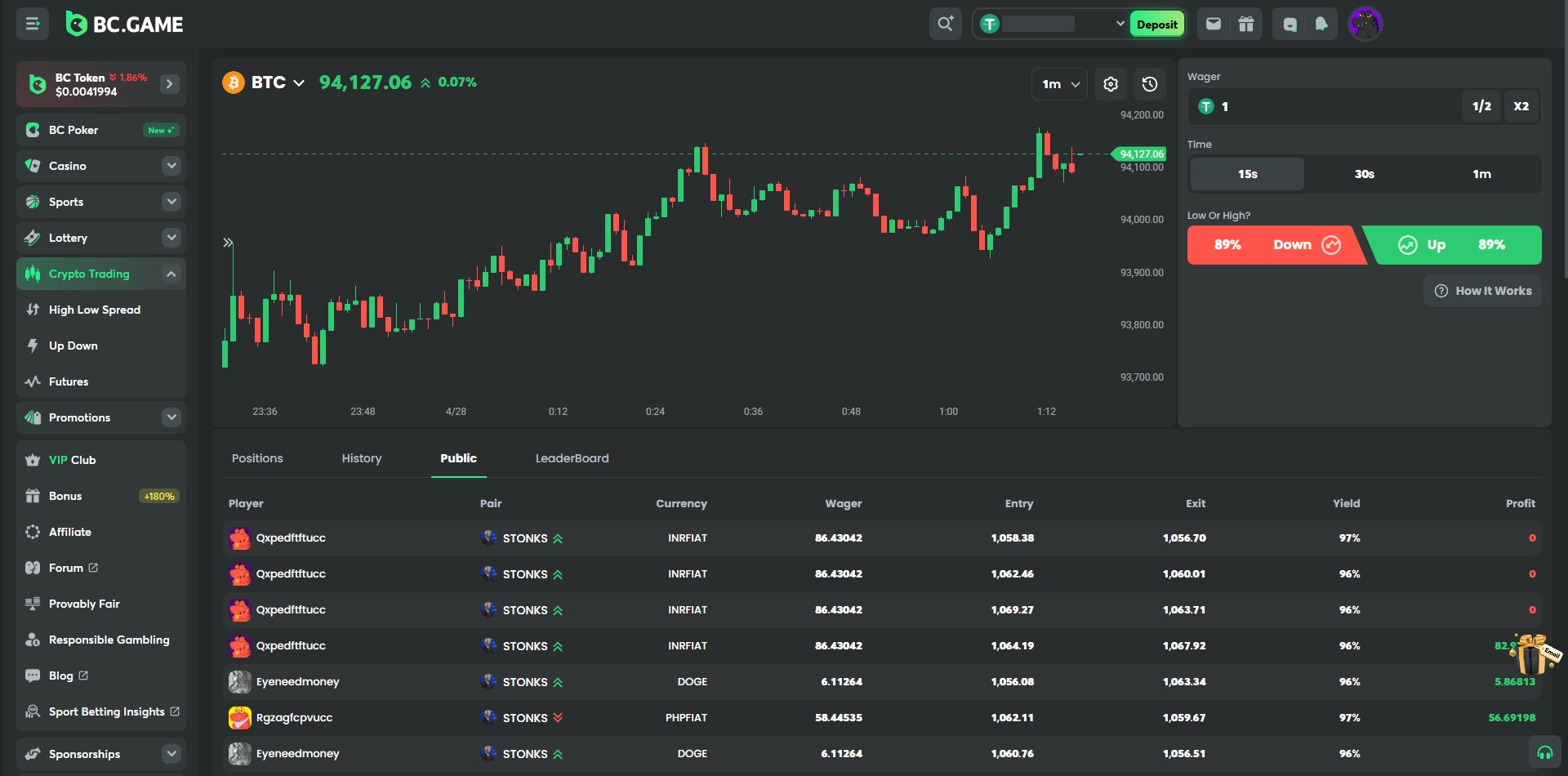Click the Responsible Gambling icon
This screenshot has width=1568, height=776.
click(33, 640)
